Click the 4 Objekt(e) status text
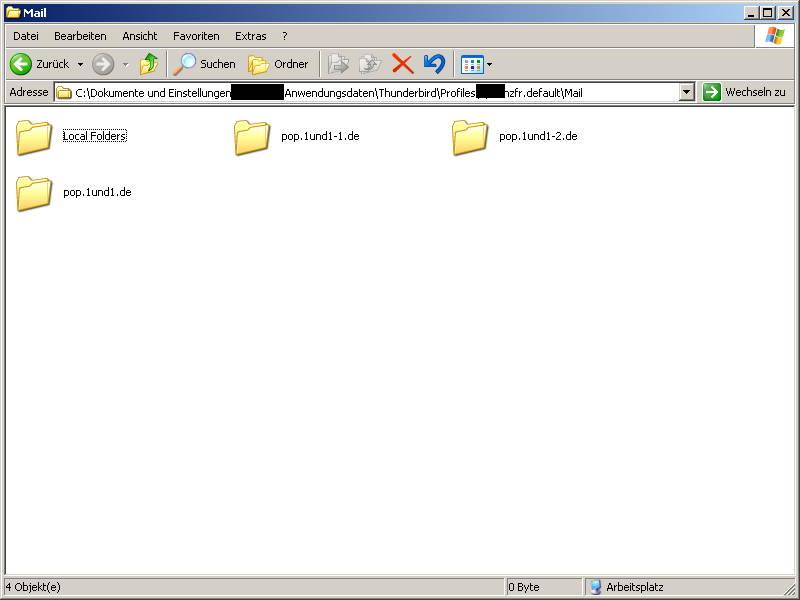Screen dimensions: 800x600 33,587
